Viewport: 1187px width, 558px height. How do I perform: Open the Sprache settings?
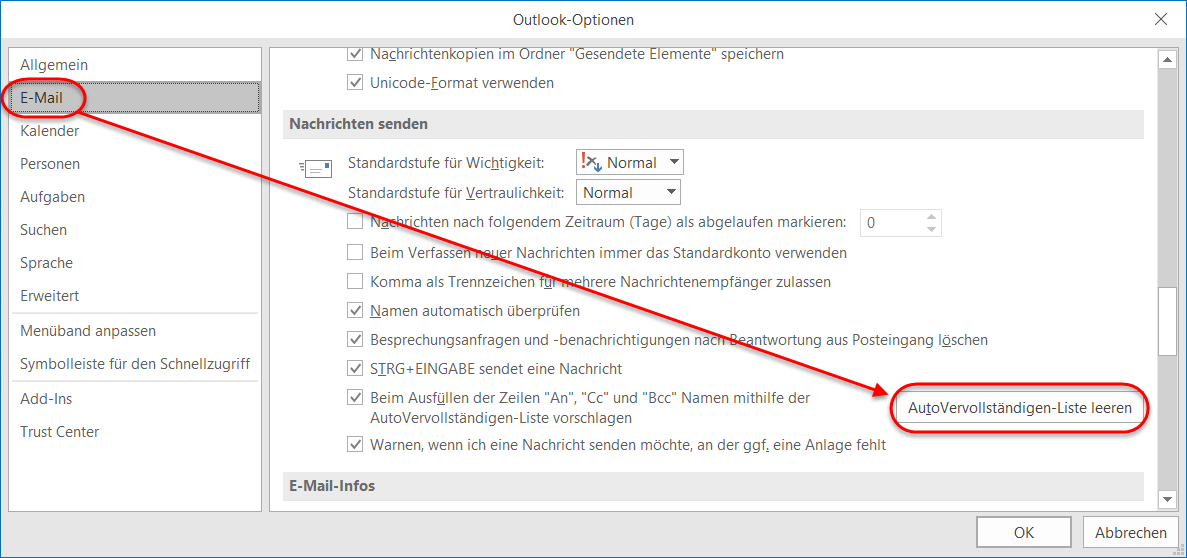pos(136,263)
